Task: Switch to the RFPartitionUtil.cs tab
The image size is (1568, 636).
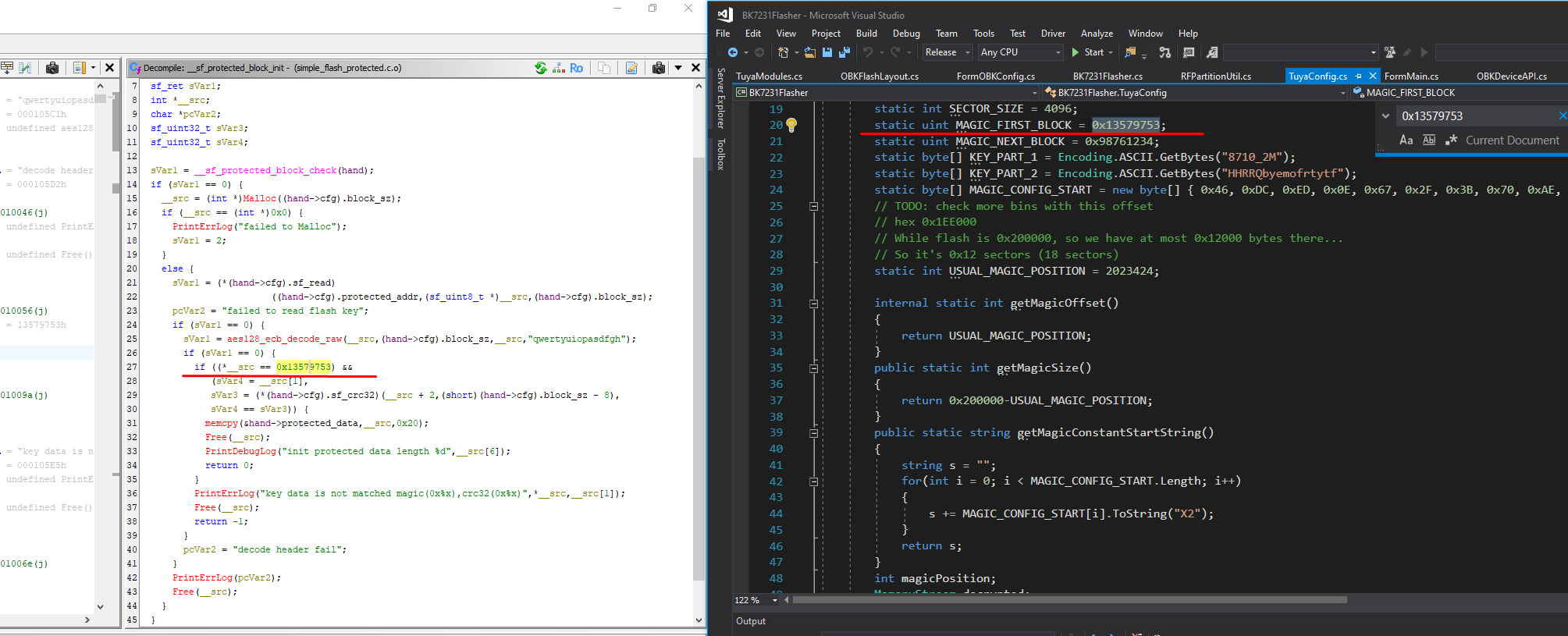Action: (1215, 76)
